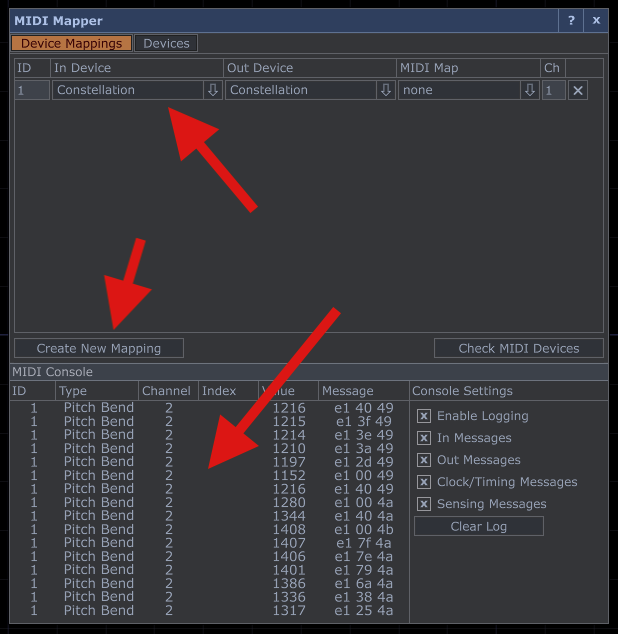Select the In Device Constellation field
The width and height of the screenshot is (618, 634).
tap(127, 90)
